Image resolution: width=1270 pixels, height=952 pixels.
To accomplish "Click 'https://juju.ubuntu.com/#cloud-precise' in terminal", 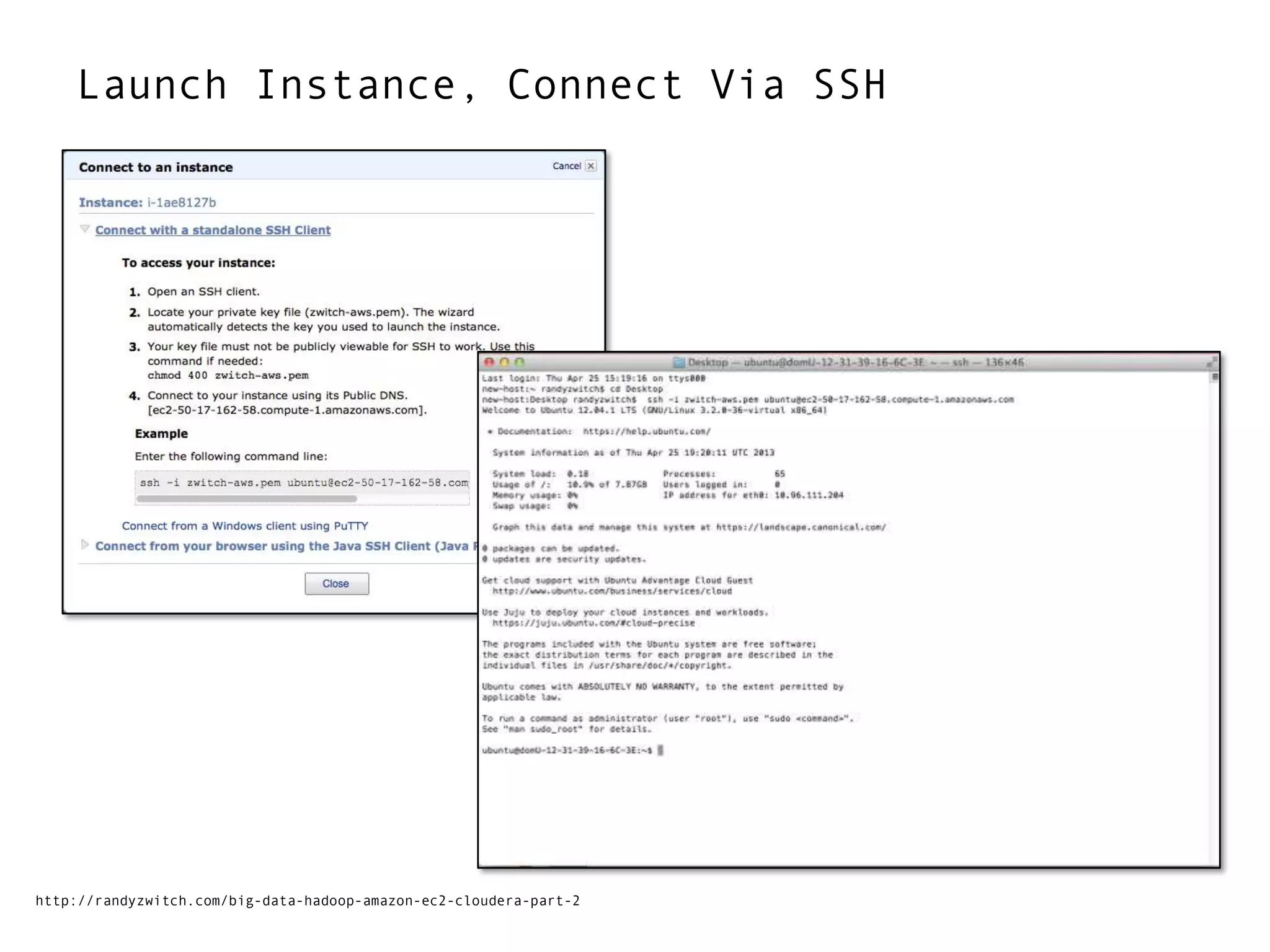I will pyautogui.click(x=593, y=624).
